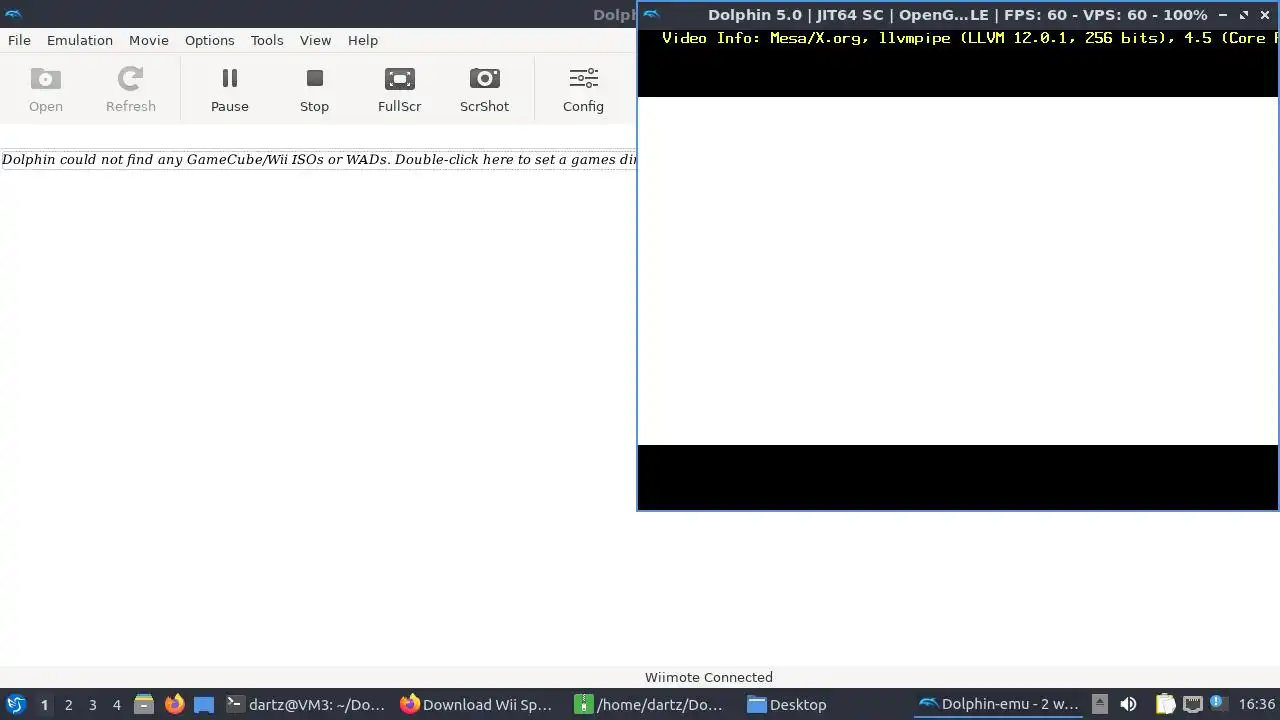Switch to workspace 2
The width and height of the screenshot is (1280, 720).
[x=68, y=704]
